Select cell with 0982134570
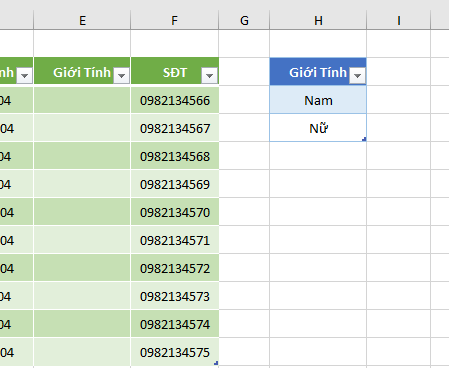Viewport: 449px width, 368px height. coord(175,212)
